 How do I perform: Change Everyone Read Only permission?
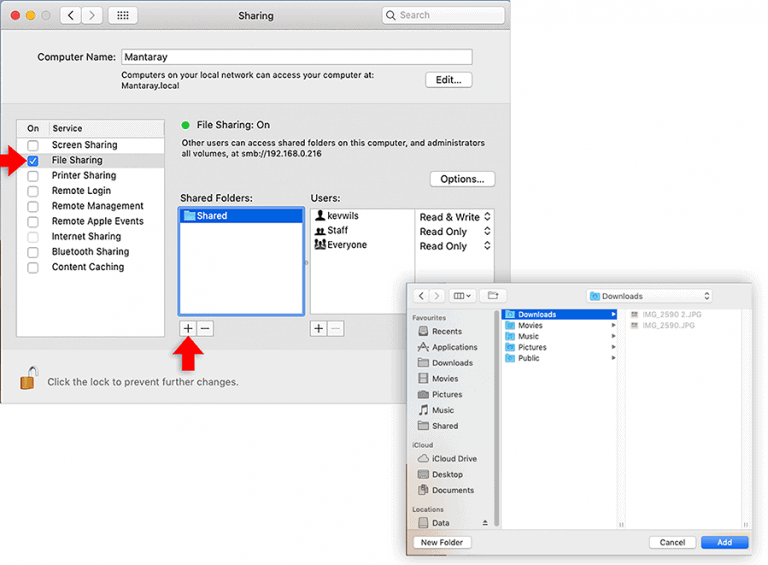click(455, 246)
